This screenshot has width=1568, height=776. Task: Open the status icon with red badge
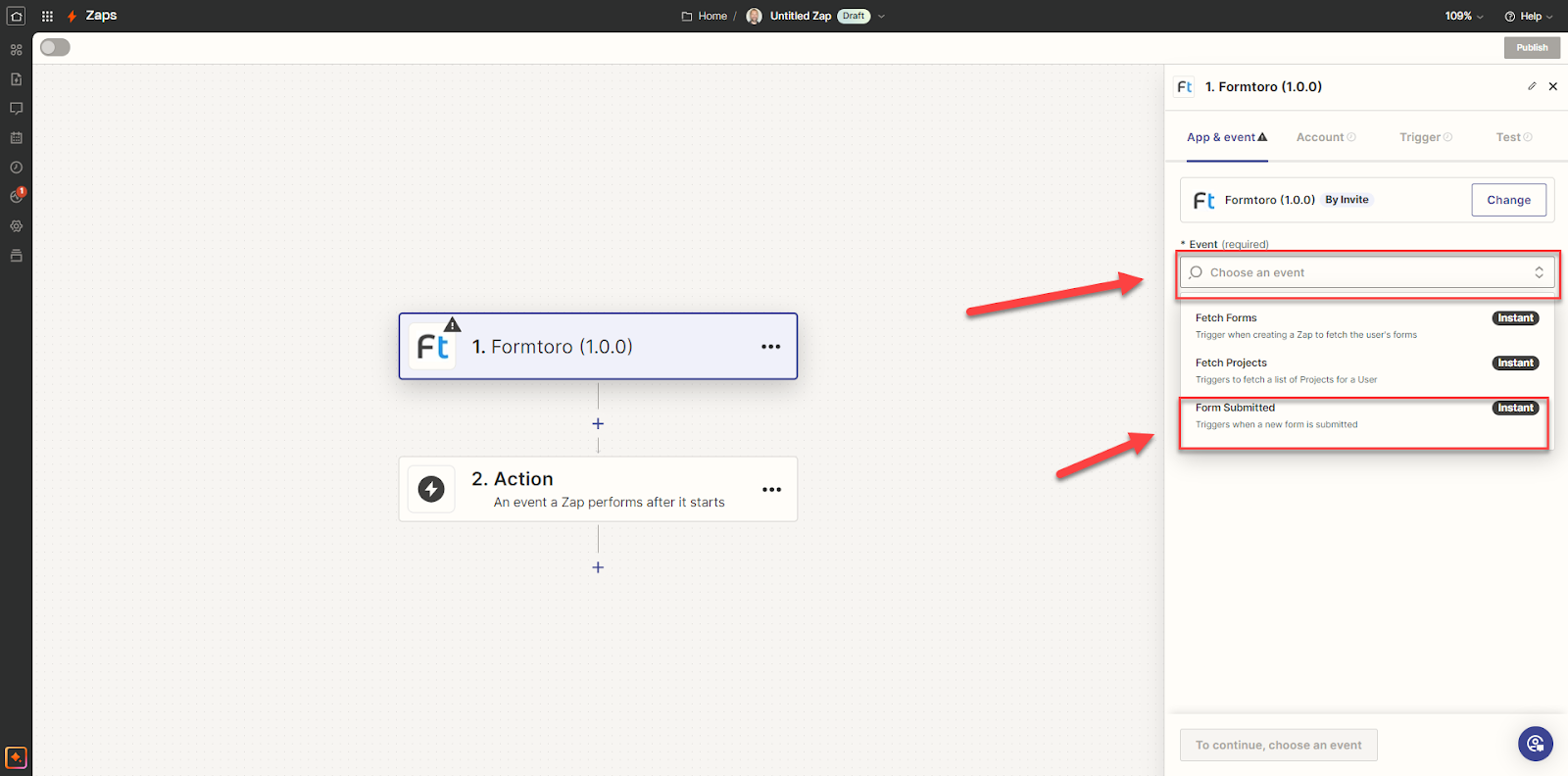[x=17, y=196]
